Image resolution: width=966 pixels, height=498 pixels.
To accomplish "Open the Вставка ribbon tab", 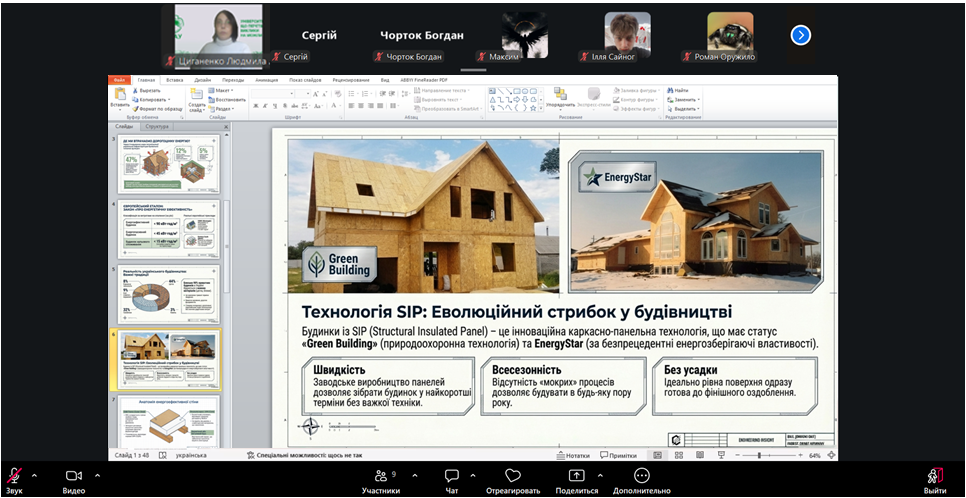I will coord(175,79).
